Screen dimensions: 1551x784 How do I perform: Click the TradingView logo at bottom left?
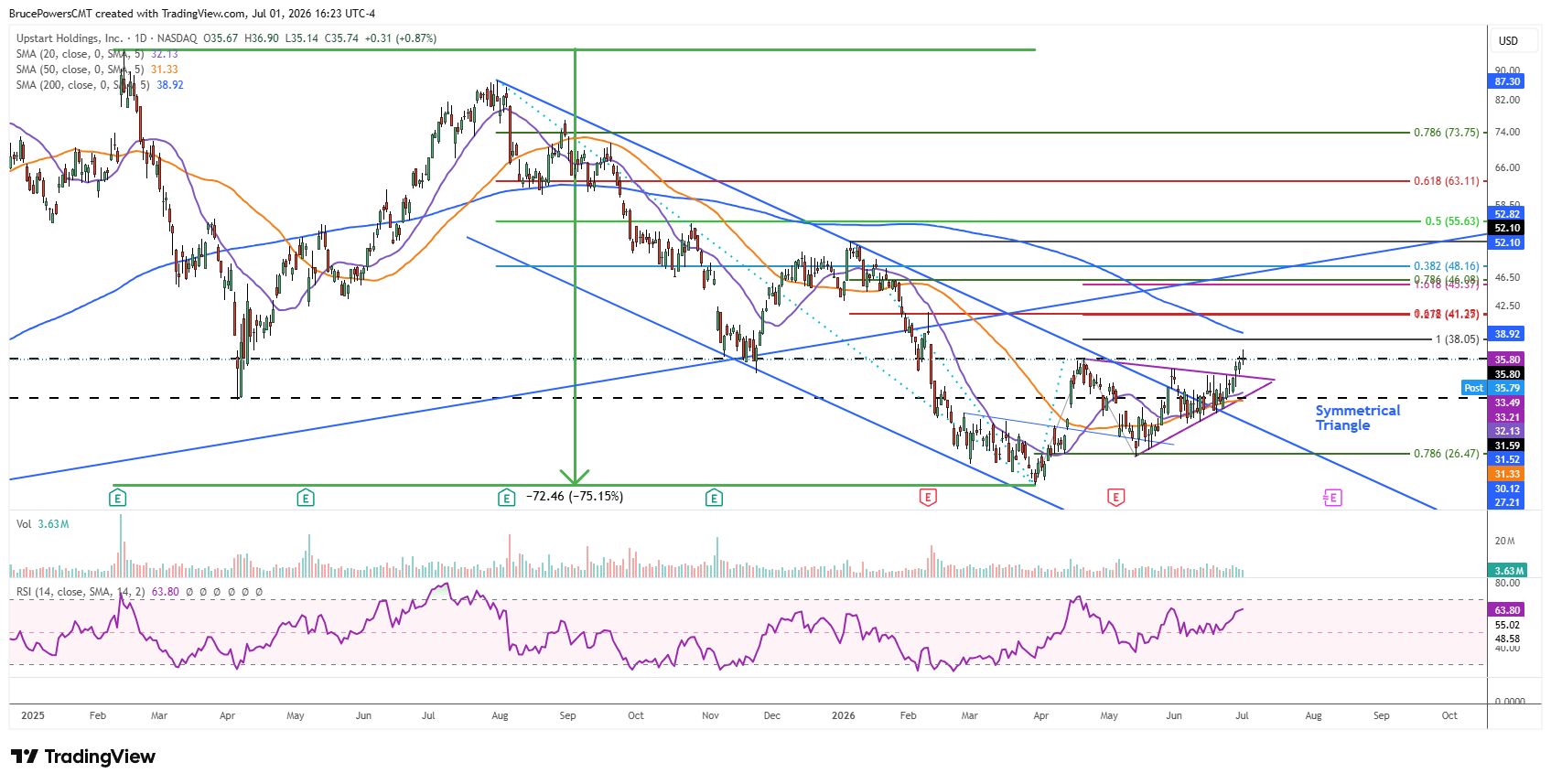pos(83,757)
